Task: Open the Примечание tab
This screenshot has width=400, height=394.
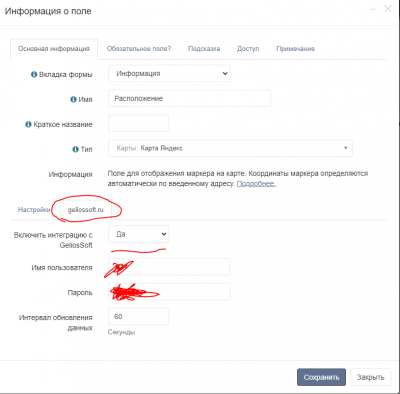Action: (295, 49)
